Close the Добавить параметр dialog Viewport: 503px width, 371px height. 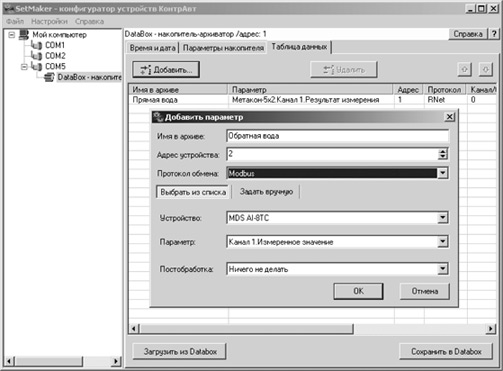449,117
